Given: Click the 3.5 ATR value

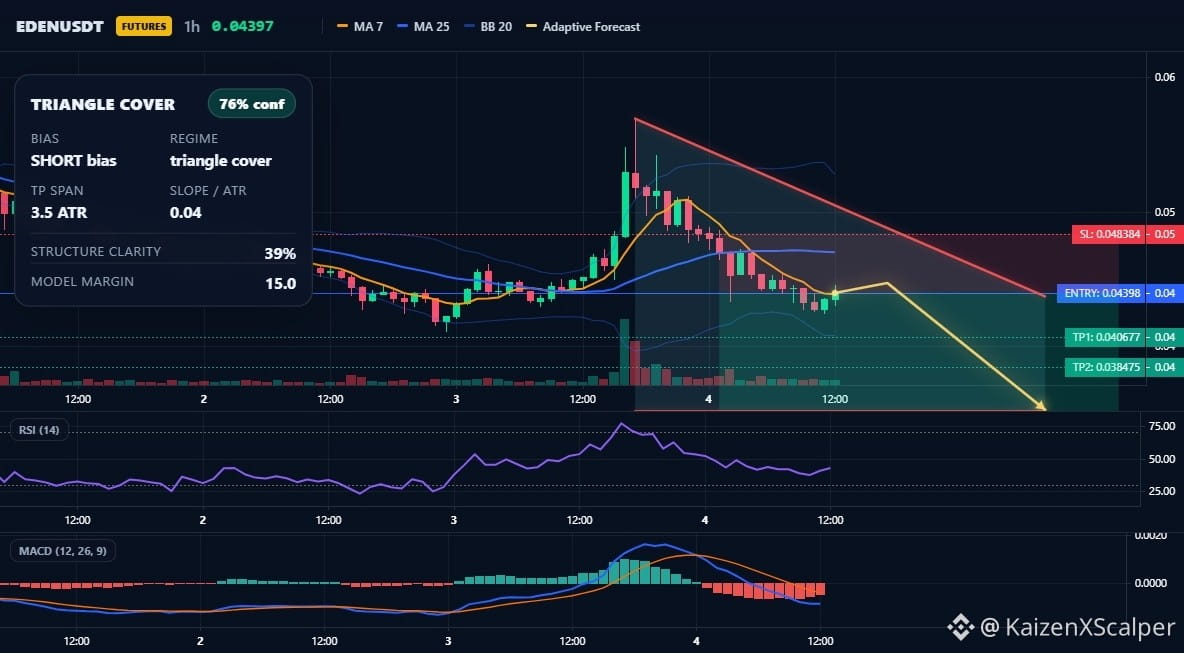Looking at the screenshot, I should [59, 212].
